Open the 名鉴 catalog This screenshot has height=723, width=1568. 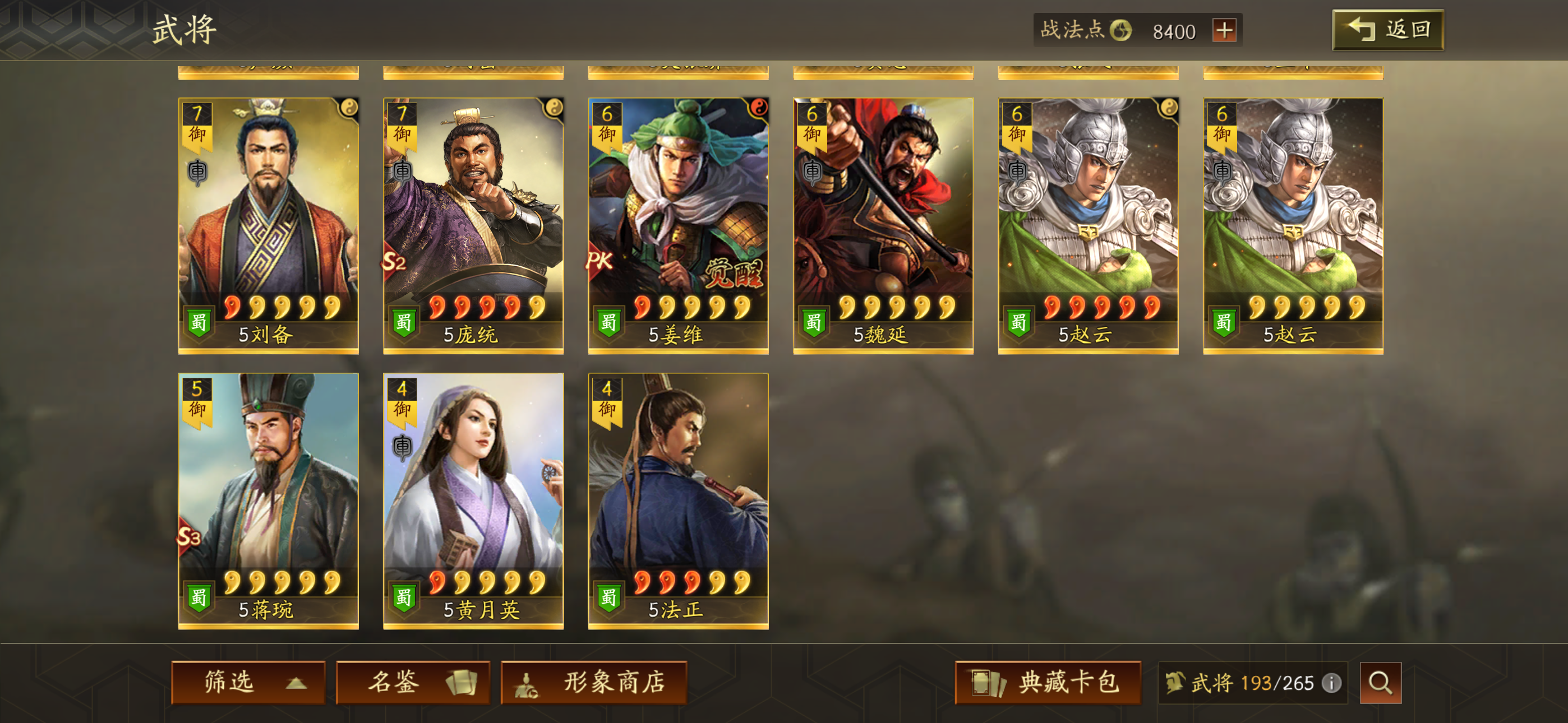pyautogui.click(x=413, y=682)
